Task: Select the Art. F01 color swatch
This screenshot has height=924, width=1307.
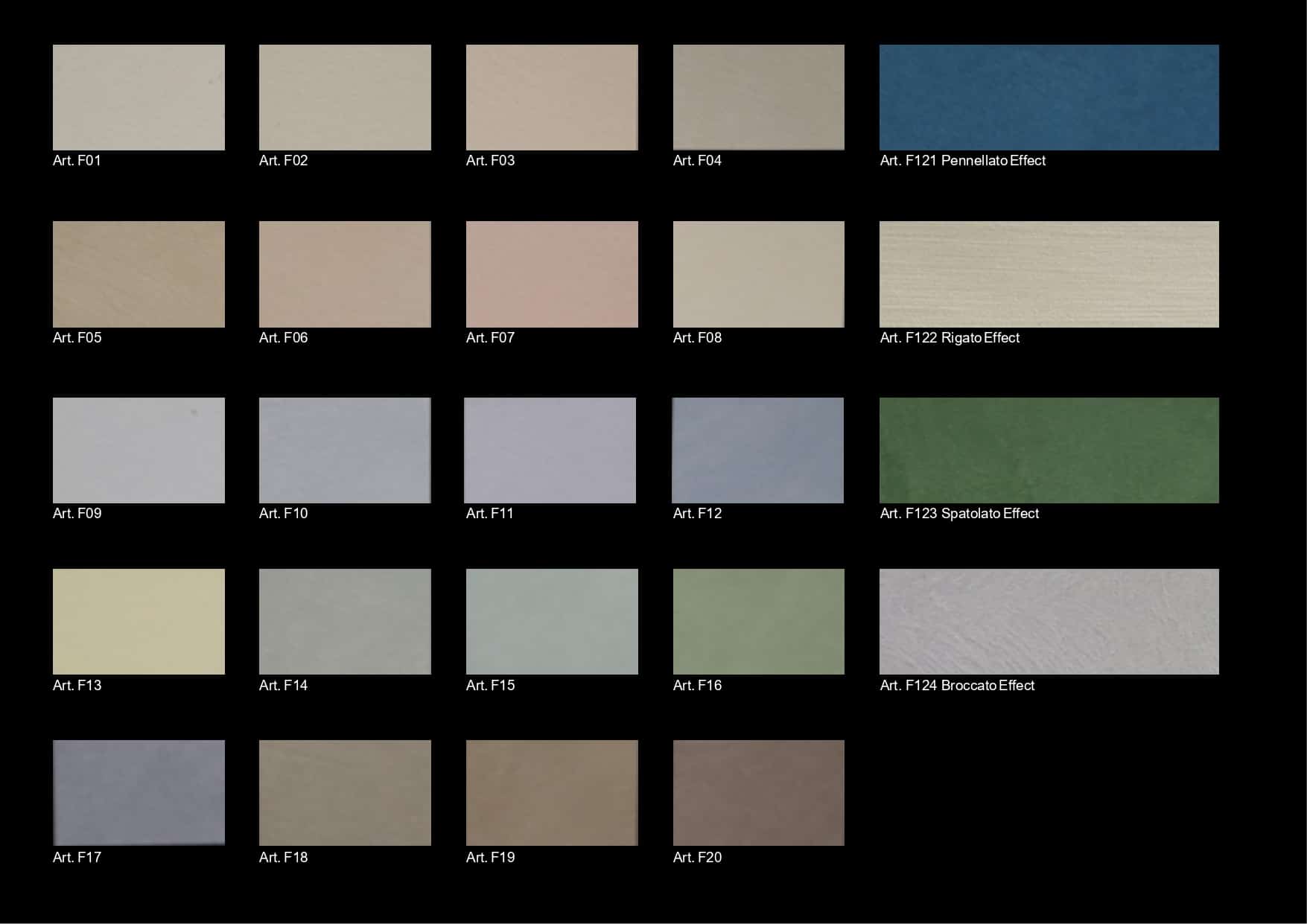Action: 139,98
